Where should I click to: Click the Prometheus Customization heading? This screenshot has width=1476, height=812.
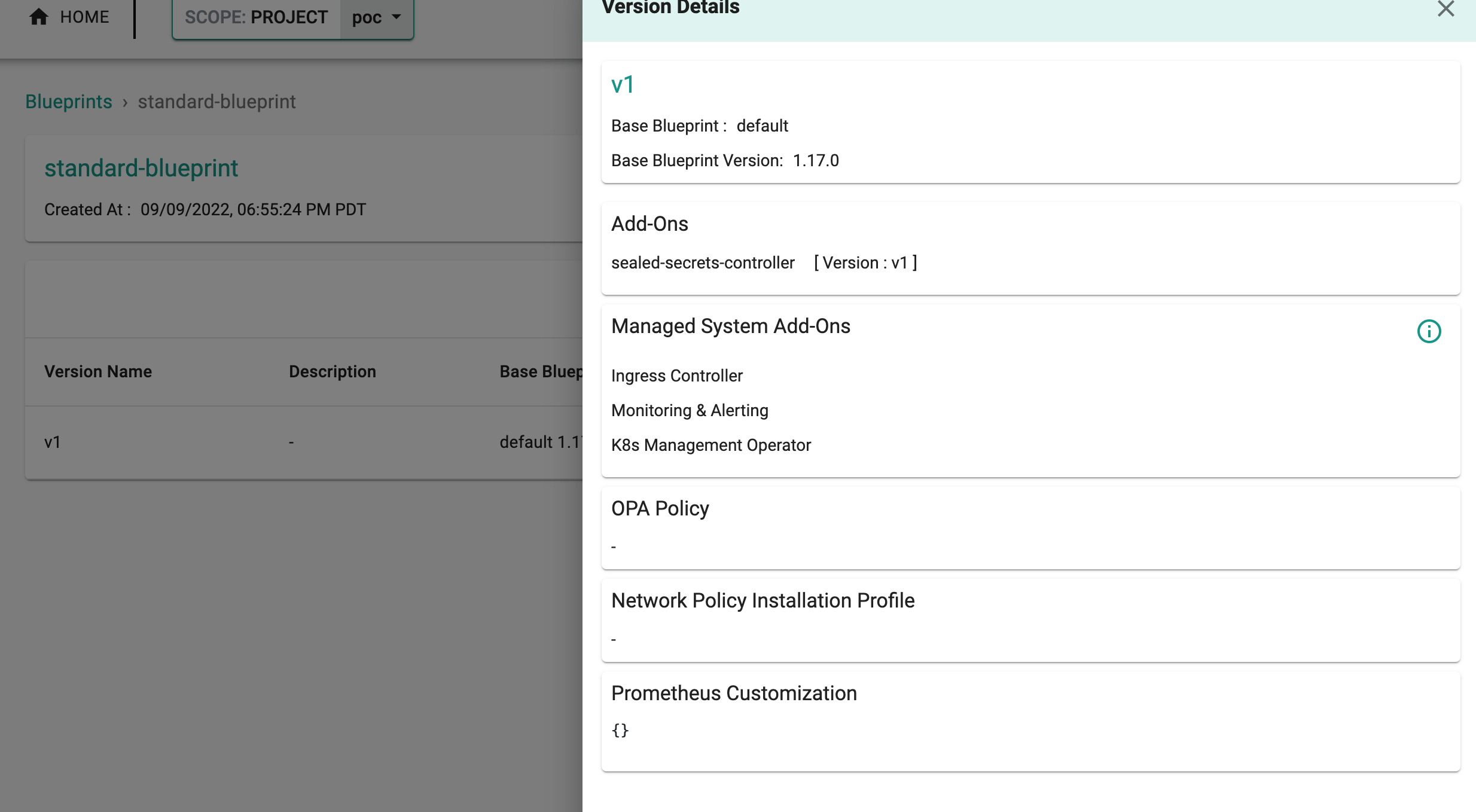click(x=734, y=693)
